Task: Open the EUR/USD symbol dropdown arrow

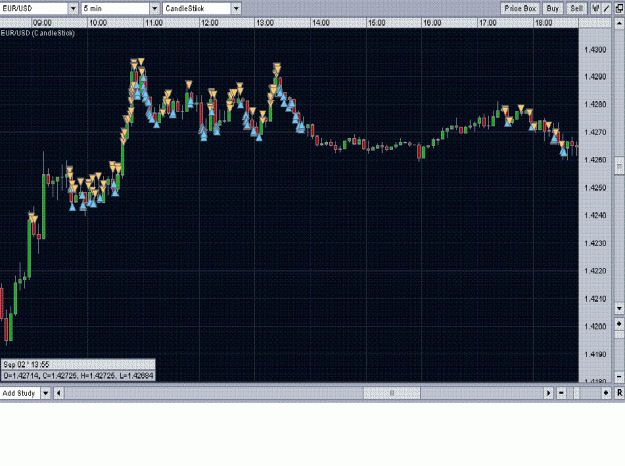Action: coord(73,8)
